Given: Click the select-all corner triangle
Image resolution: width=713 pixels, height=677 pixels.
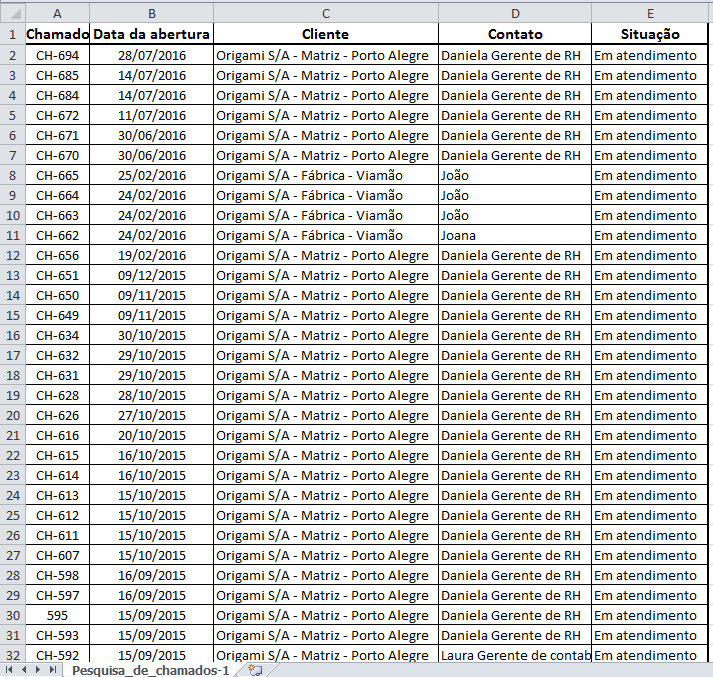Looking at the screenshot, I should pyautogui.click(x=15, y=14).
